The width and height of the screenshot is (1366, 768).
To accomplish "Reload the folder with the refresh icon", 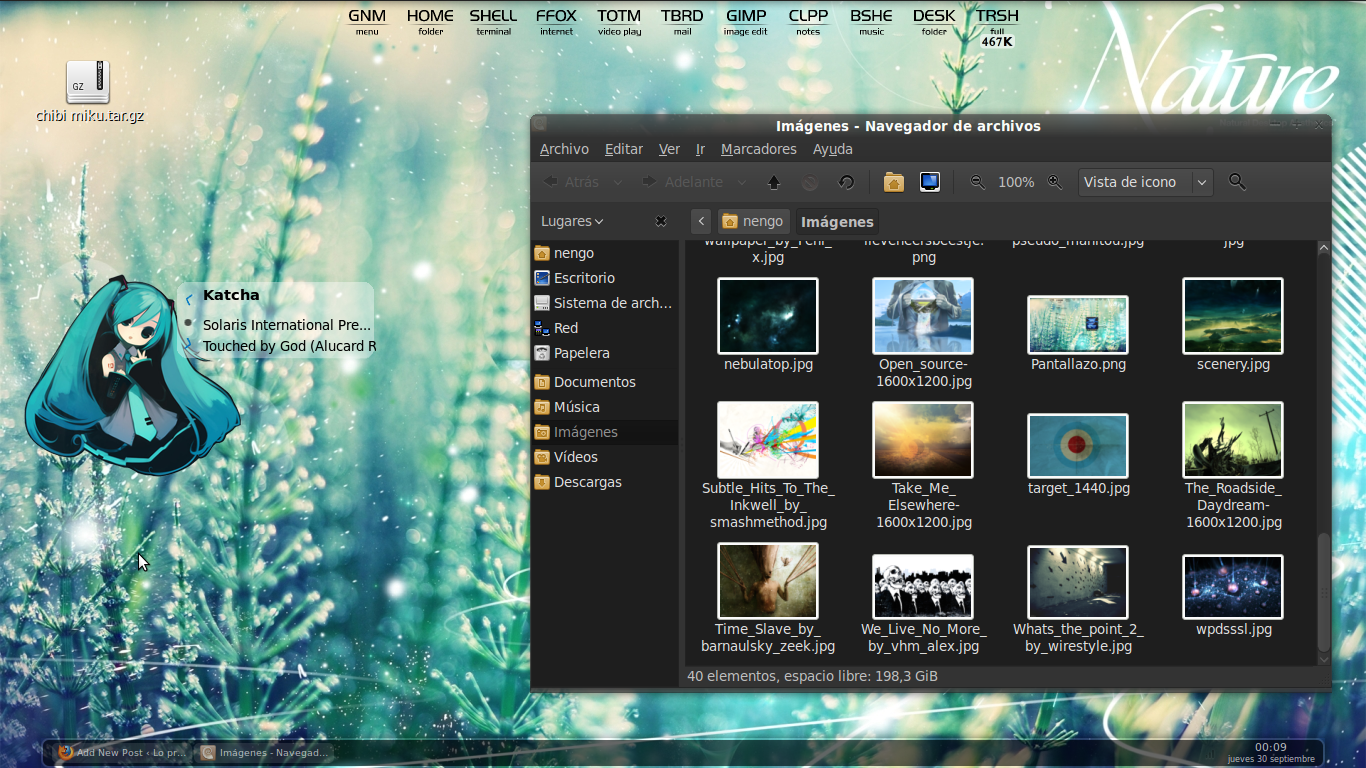I will coord(846,182).
